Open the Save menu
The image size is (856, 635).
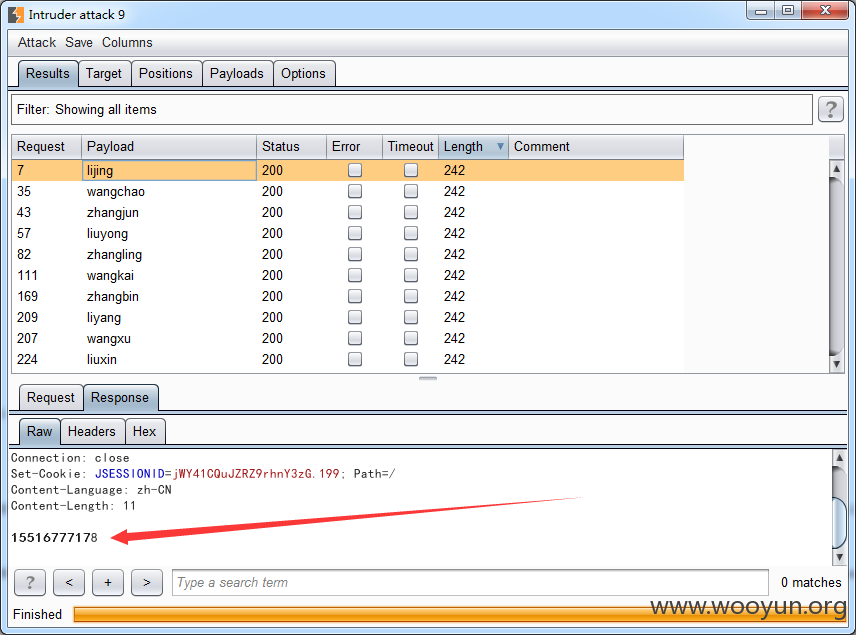coord(79,43)
